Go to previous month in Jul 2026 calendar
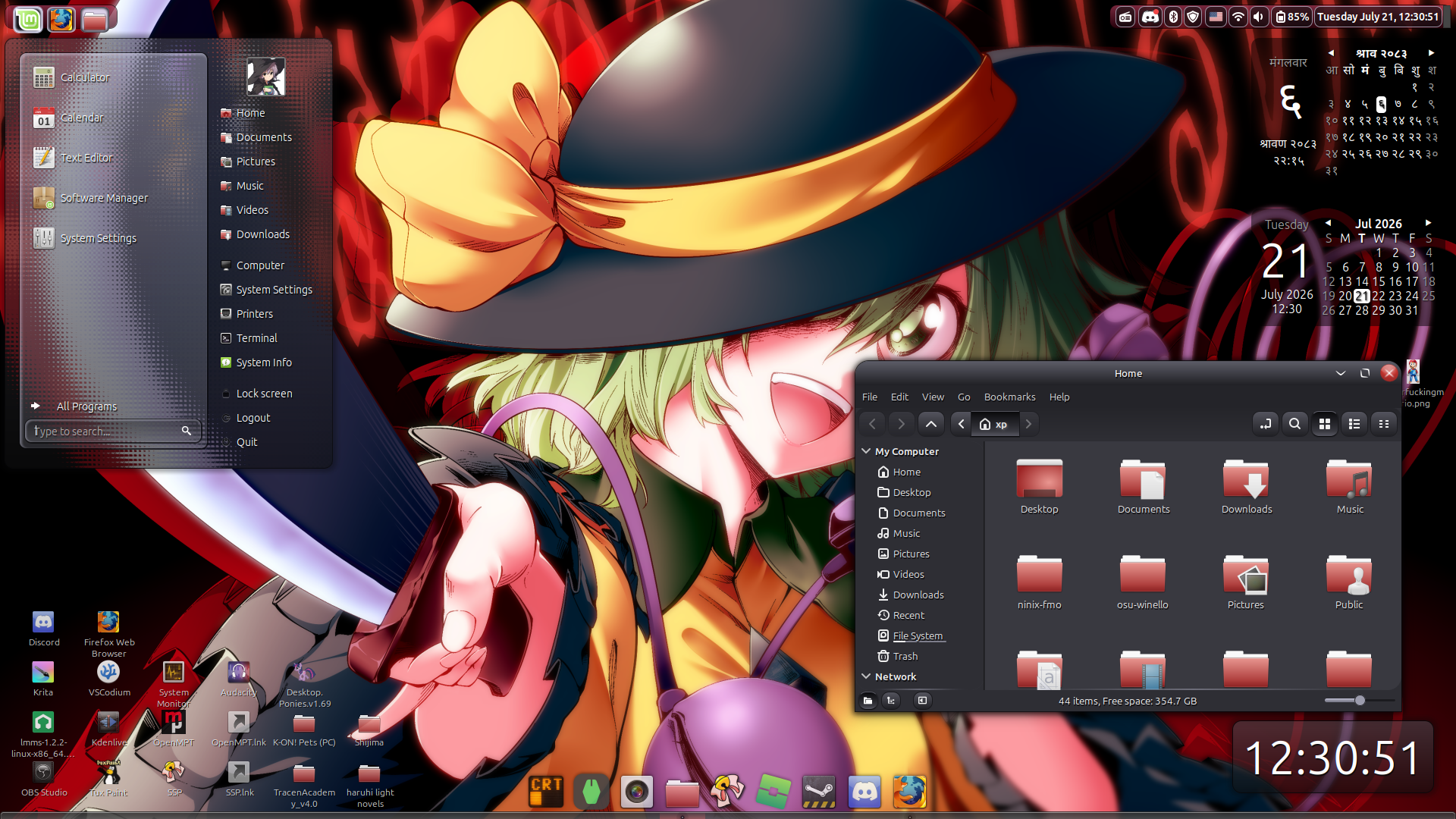Image resolution: width=1456 pixels, height=819 pixels. pyautogui.click(x=1328, y=223)
